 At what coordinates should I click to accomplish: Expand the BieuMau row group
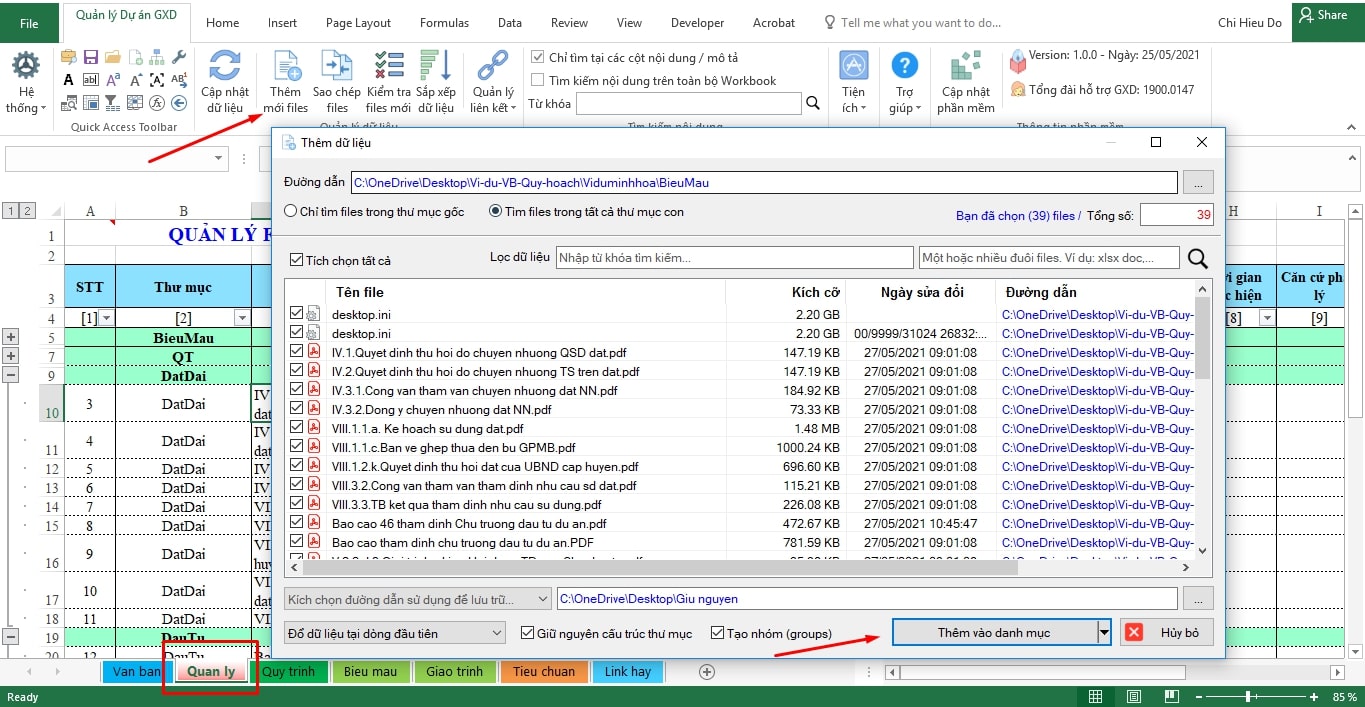[11, 338]
